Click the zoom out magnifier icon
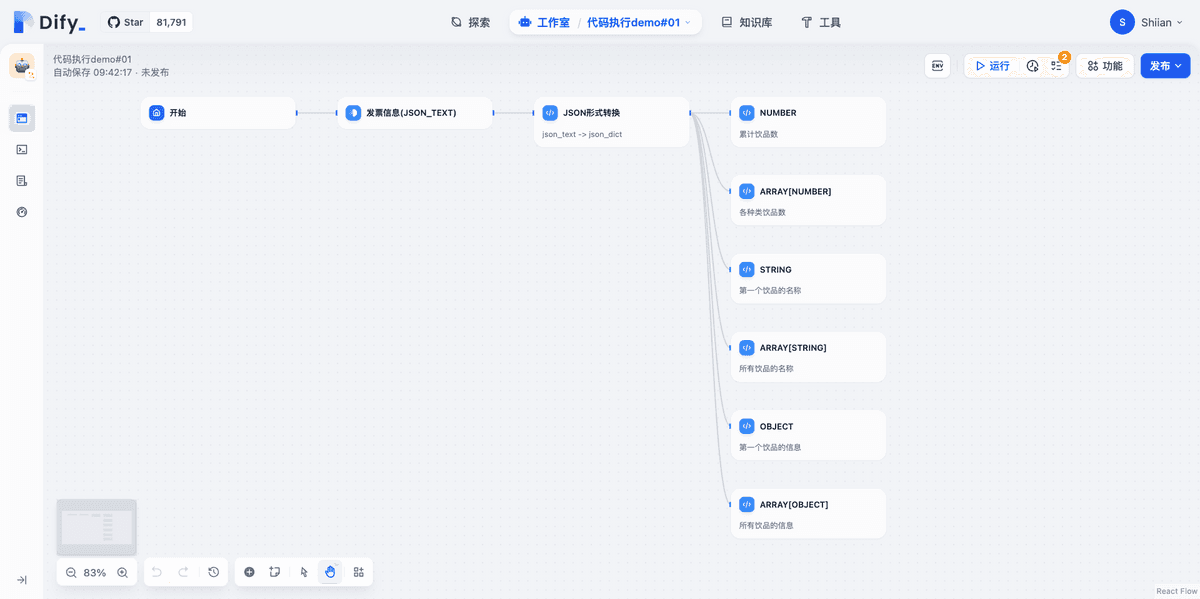1200x599 pixels. pos(71,573)
